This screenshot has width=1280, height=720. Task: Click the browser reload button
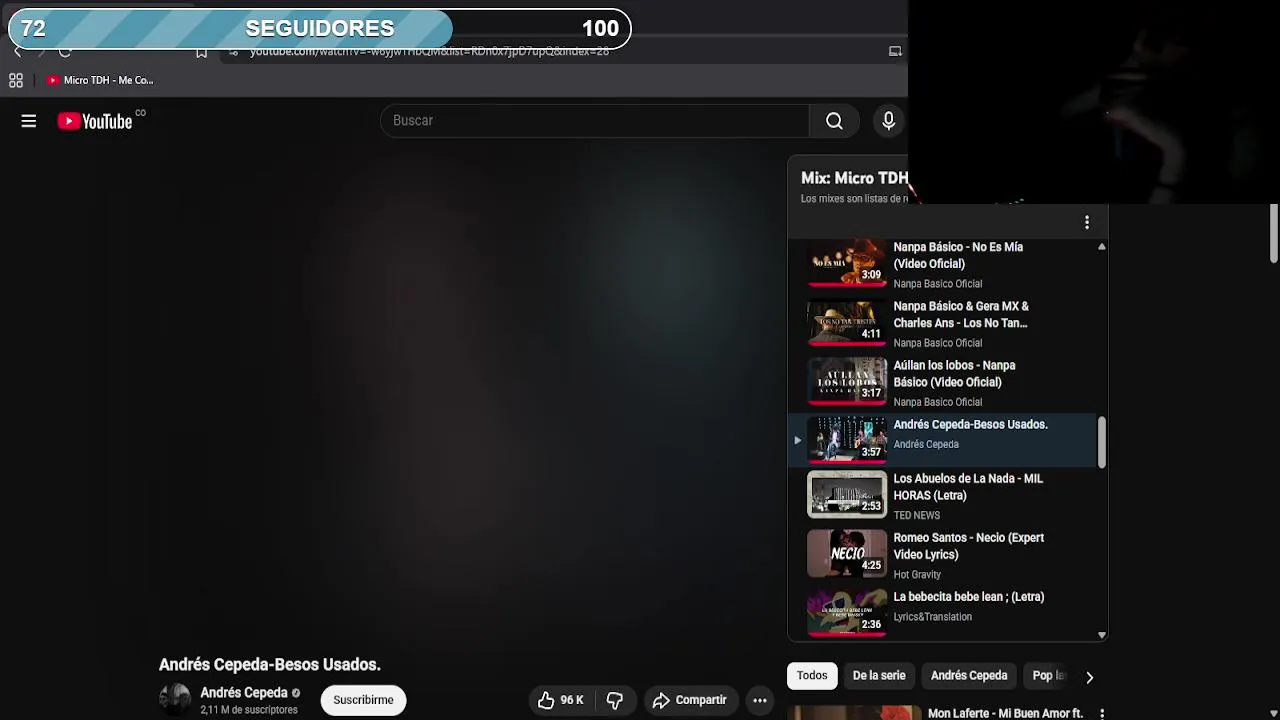click(x=65, y=51)
